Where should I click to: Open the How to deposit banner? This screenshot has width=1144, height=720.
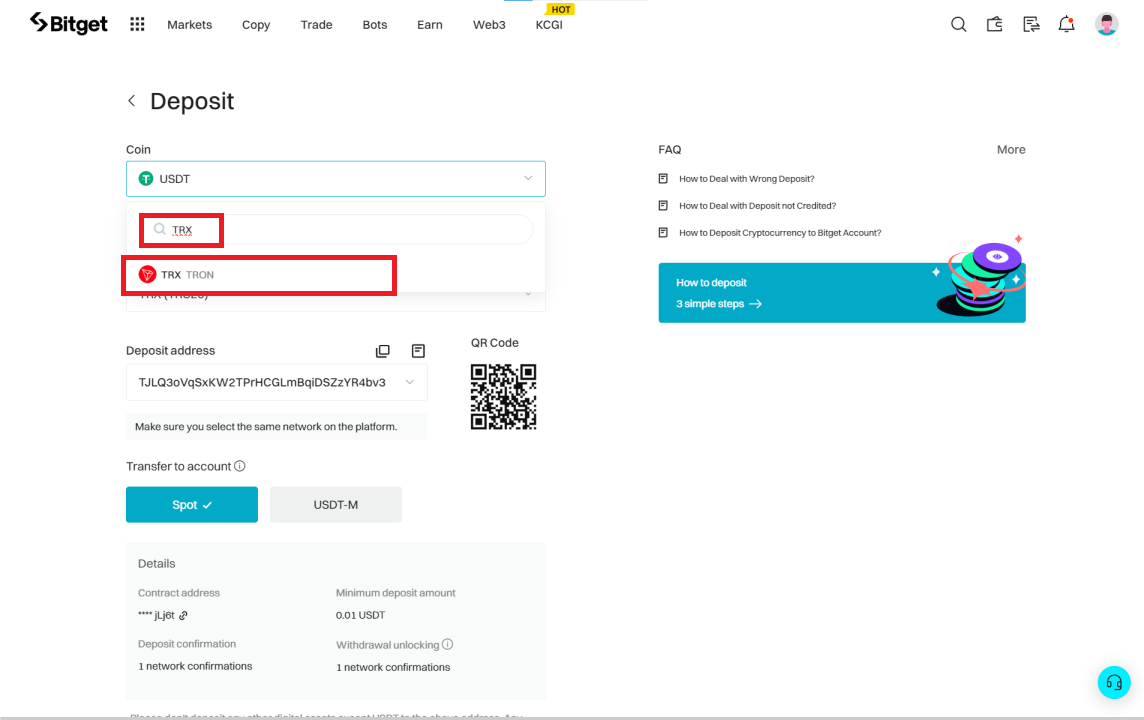[x=842, y=293]
